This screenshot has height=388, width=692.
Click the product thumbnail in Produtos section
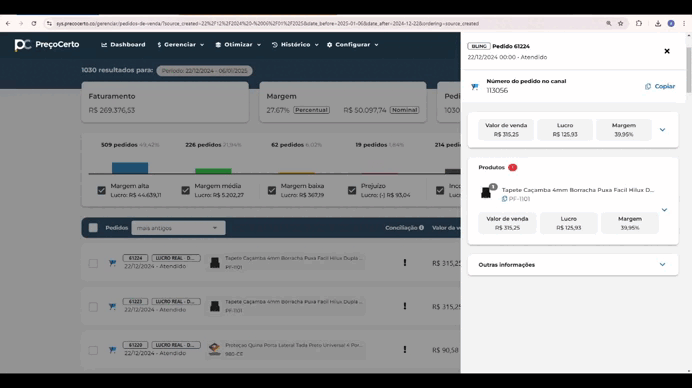pyautogui.click(x=486, y=193)
